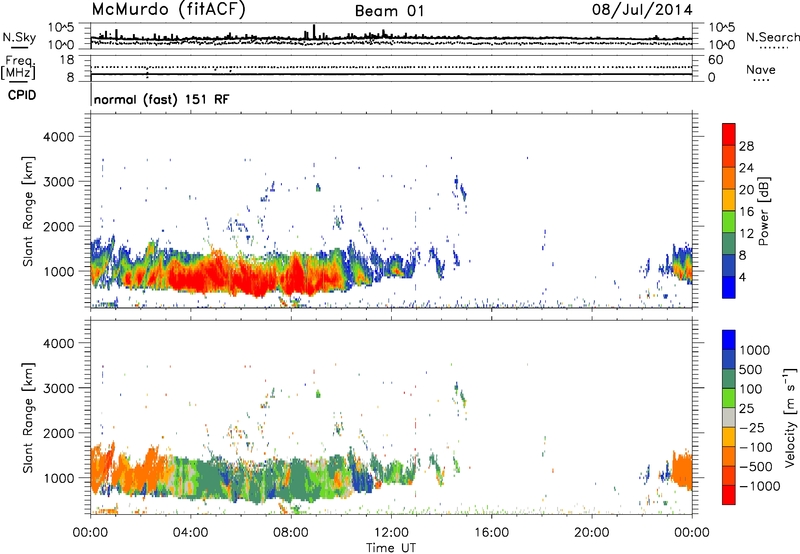
Task: Click the 'CPID' label
Action: click(22, 95)
